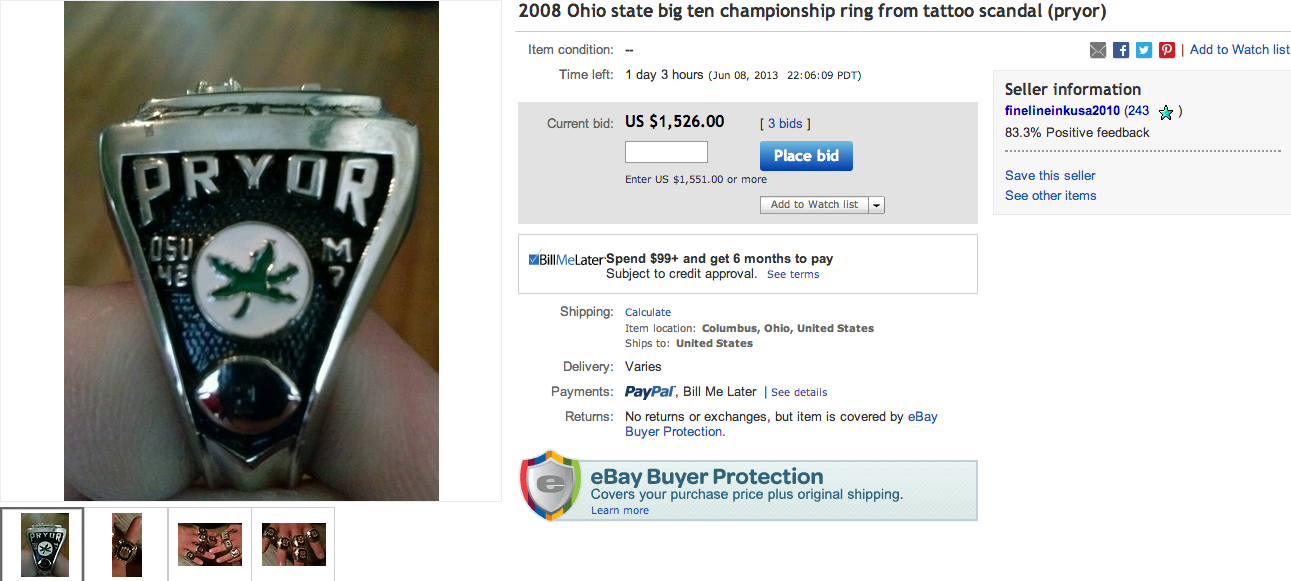Image resolution: width=1291 pixels, height=581 pixels.
Task: Click the Add to Watch list button
Action: [x=814, y=205]
